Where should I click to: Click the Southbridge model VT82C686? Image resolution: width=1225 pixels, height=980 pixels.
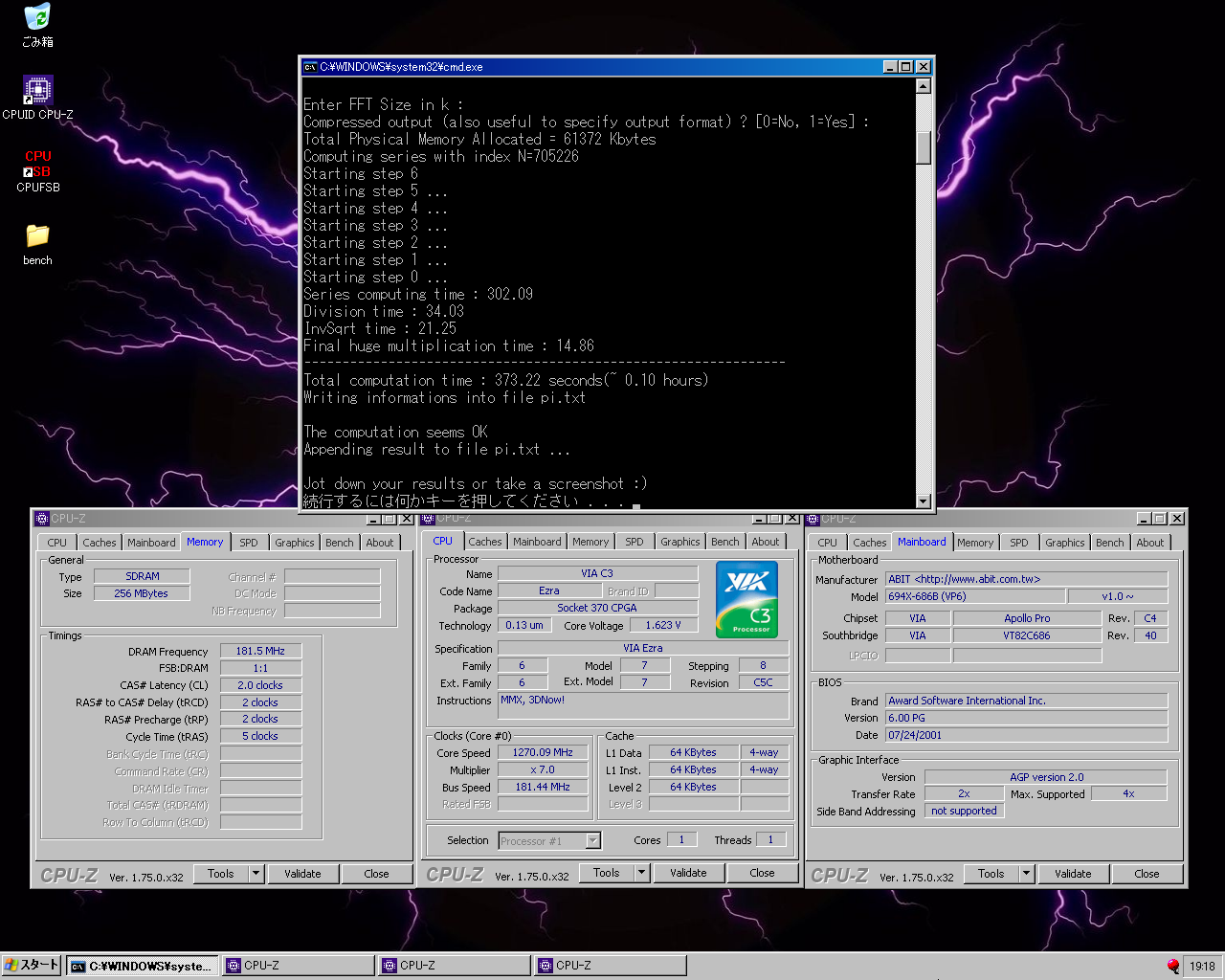point(1027,635)
